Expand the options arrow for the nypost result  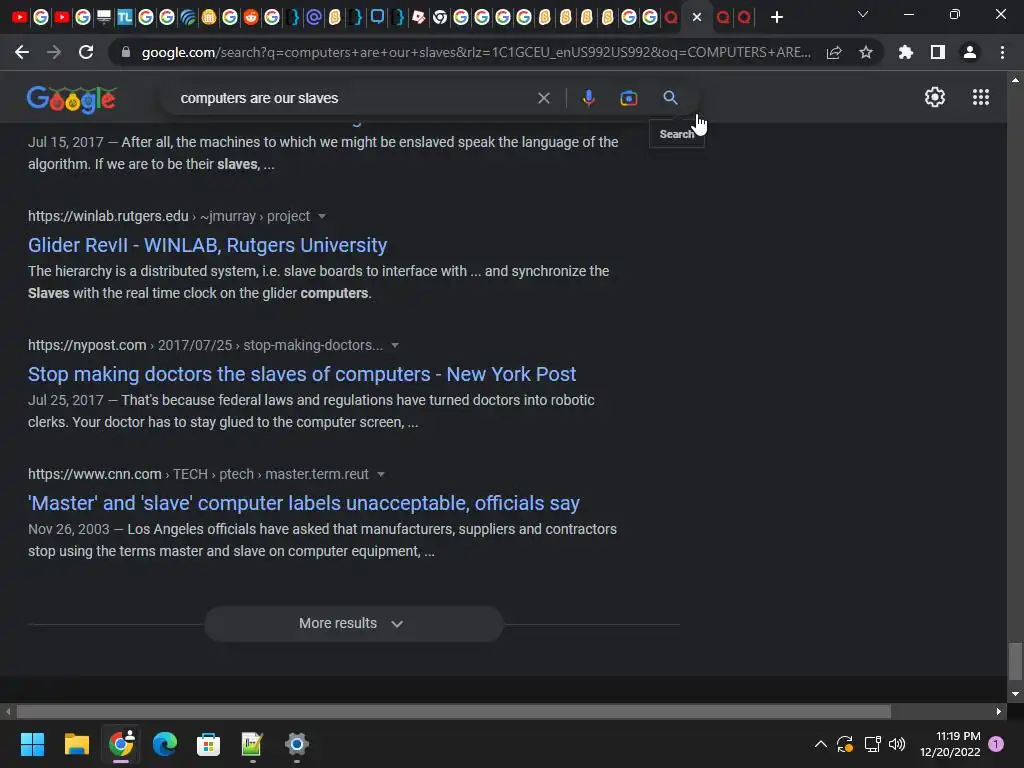click(395, 345)
